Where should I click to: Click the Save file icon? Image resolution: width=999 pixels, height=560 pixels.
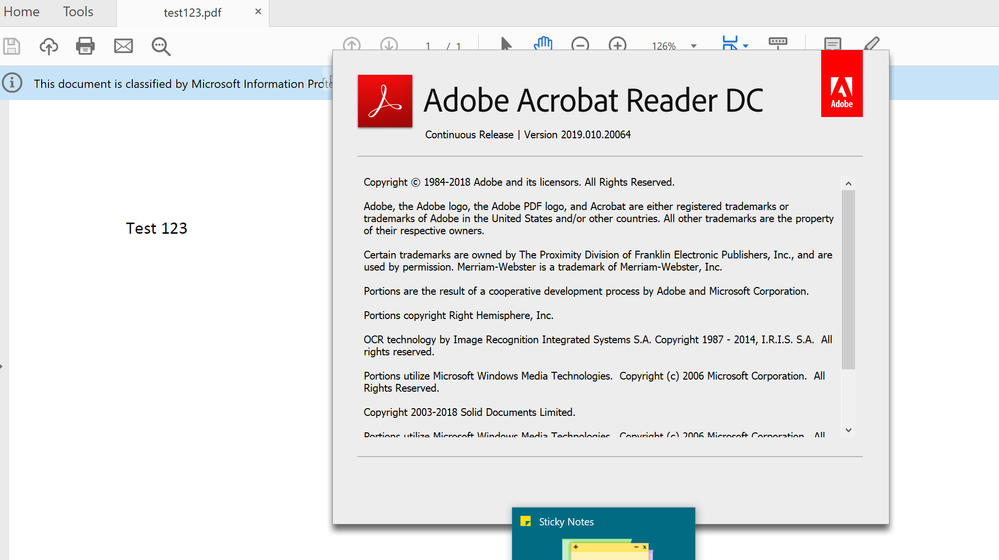(11, 47)
